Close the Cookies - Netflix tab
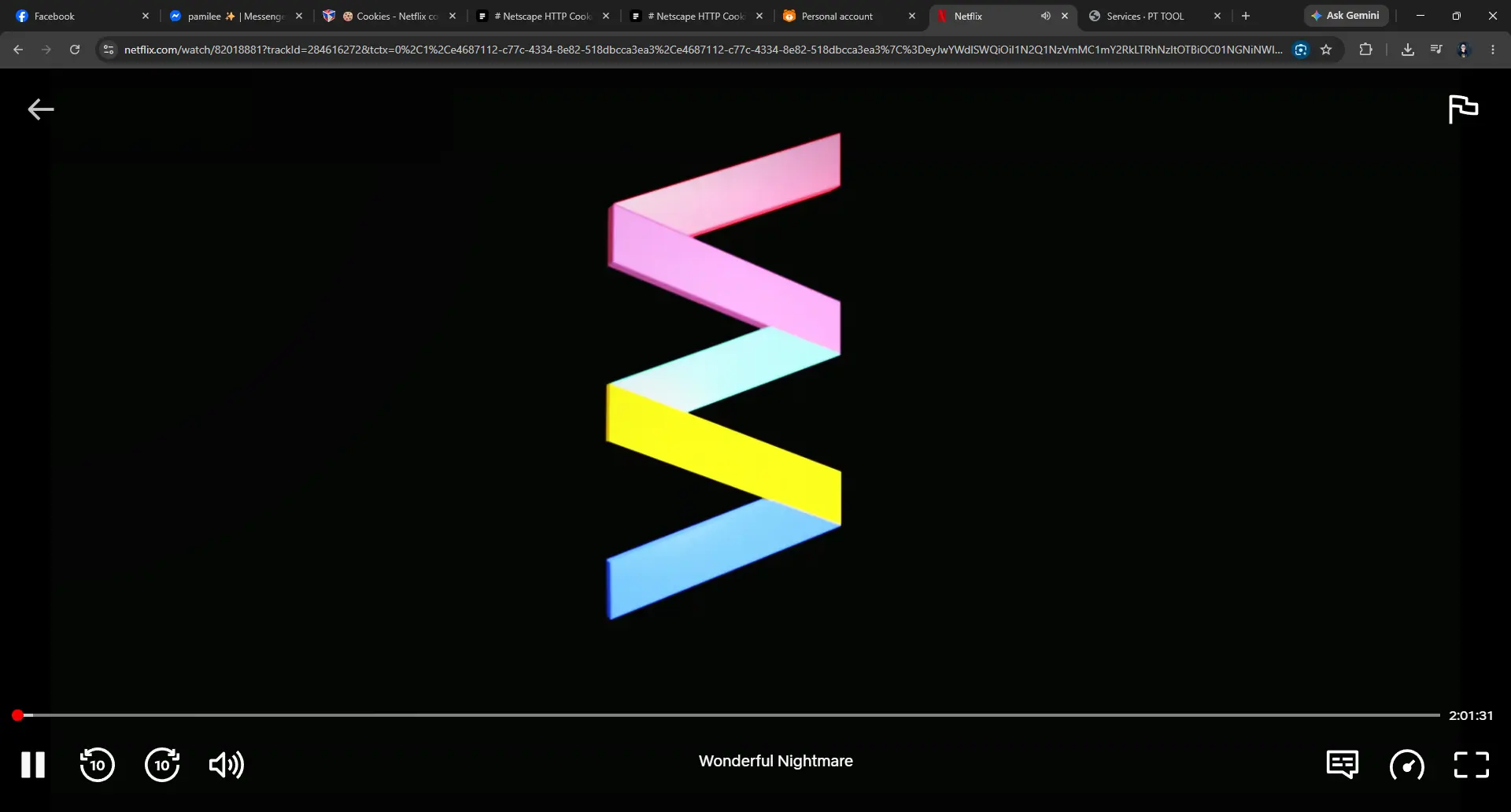 pyautogui.click(x=453, y=16)
